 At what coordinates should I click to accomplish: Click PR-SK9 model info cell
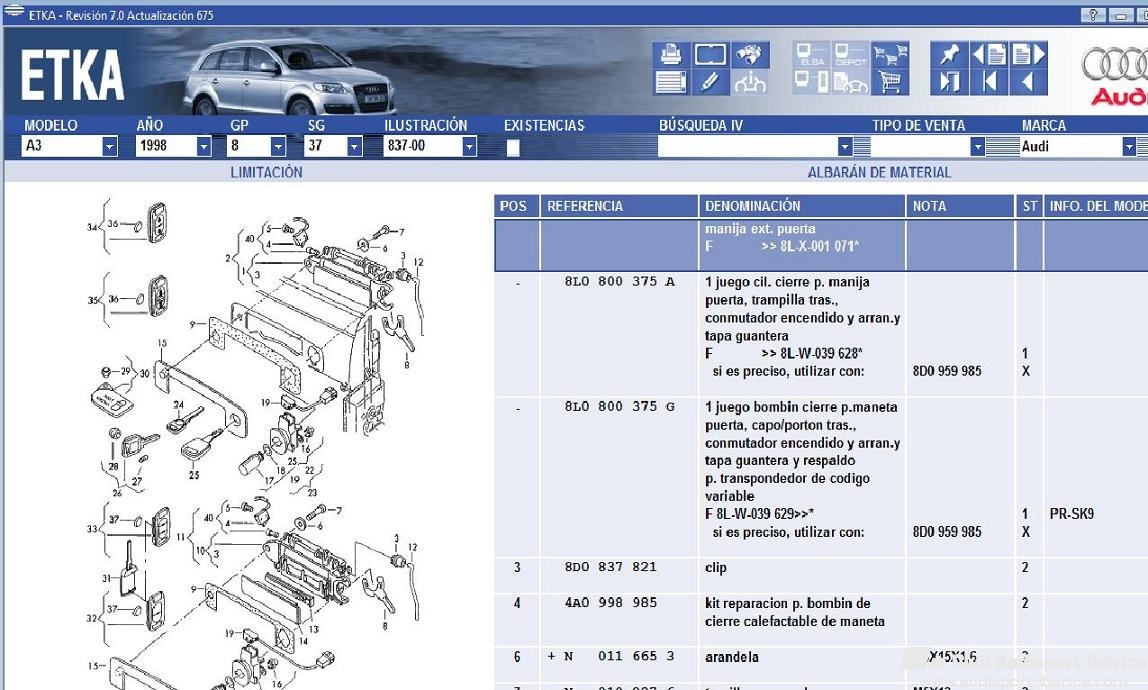click(1071, 514)
